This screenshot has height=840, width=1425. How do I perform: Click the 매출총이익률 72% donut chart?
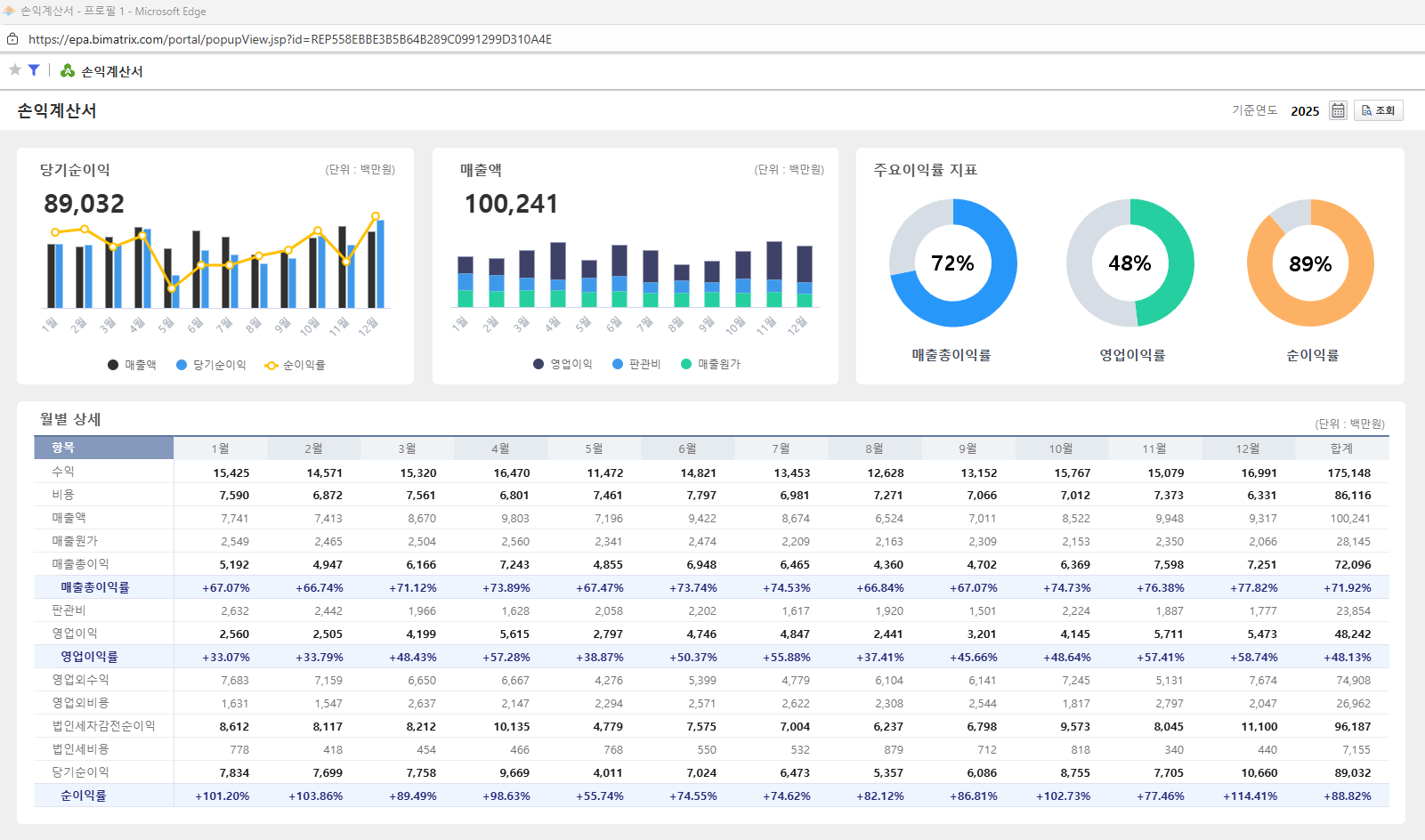(x=952, y=262)
